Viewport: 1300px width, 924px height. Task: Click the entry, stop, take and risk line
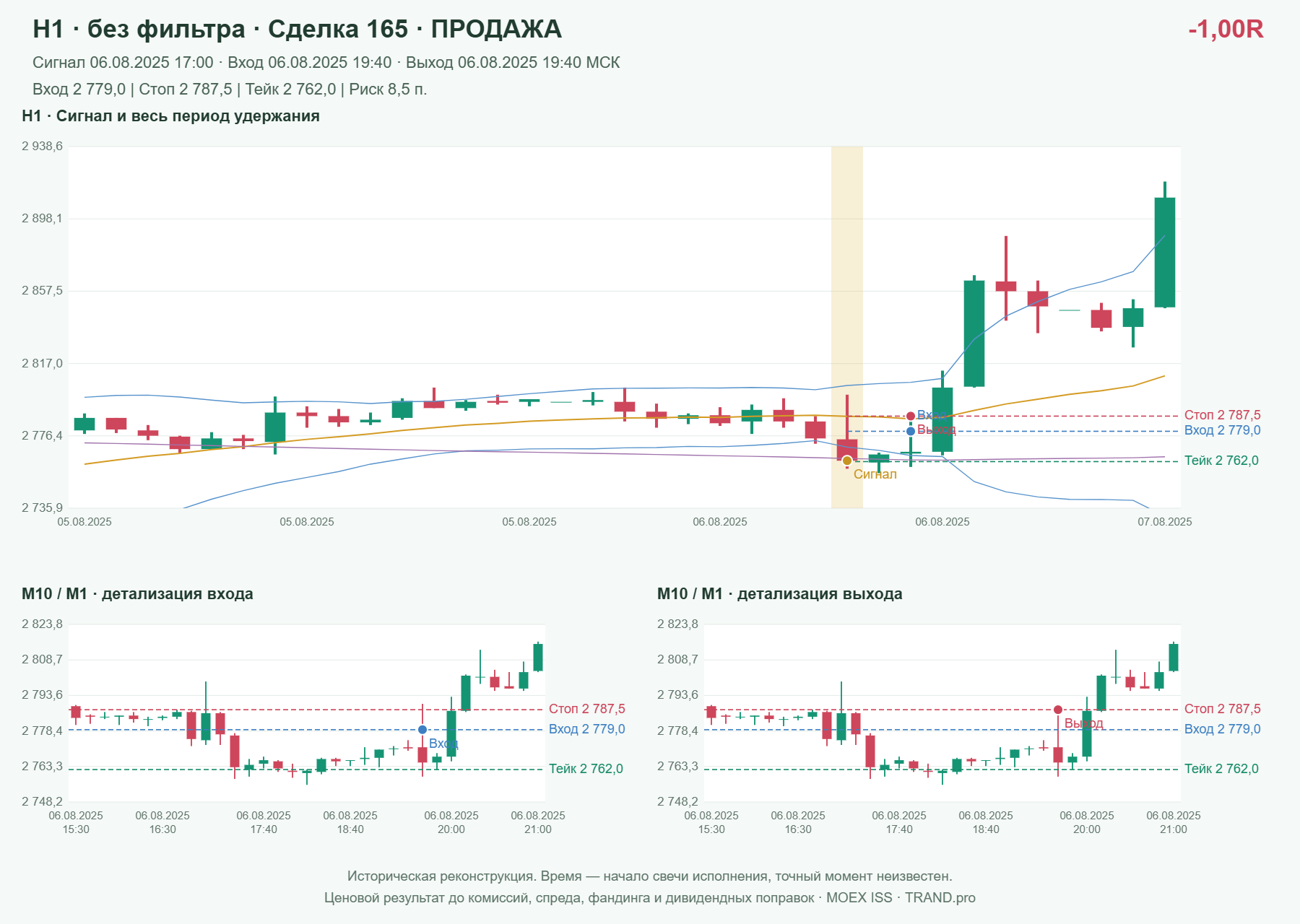(230, 90)
